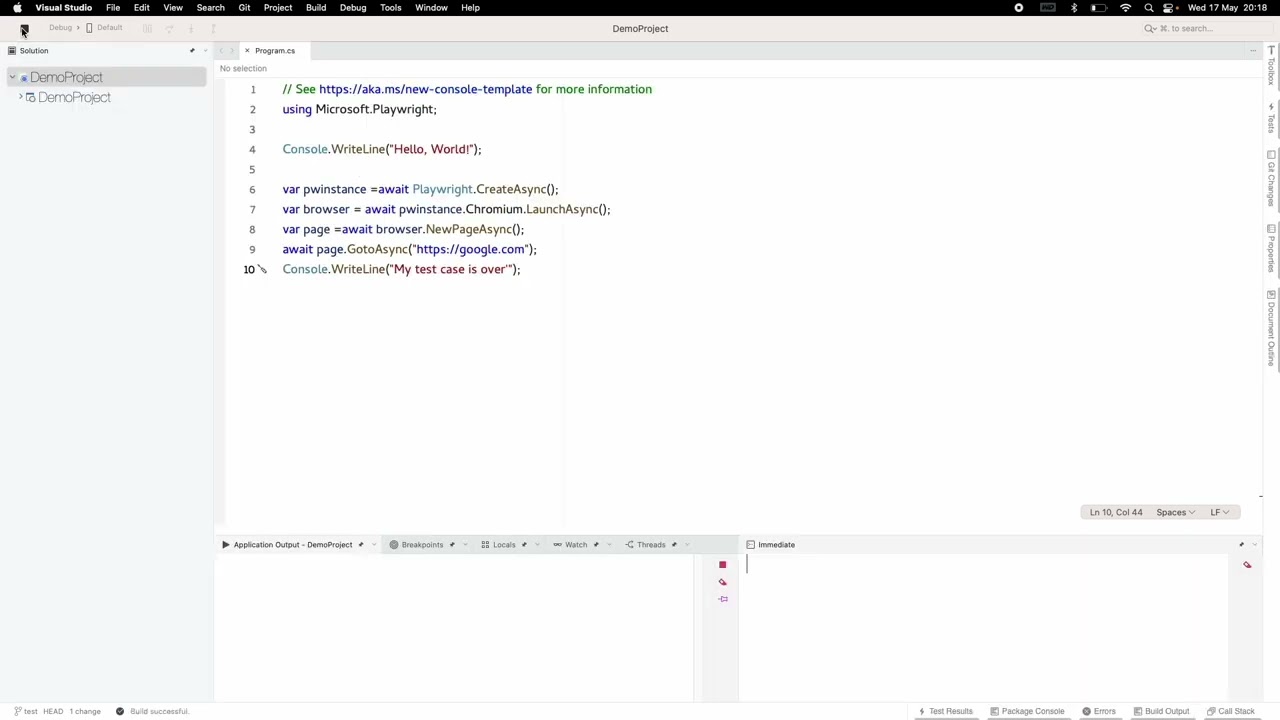Viewport: 1280px width, 720px height.
Task: Click the Wi-Fi status icon
Action: pos(1126,7)
